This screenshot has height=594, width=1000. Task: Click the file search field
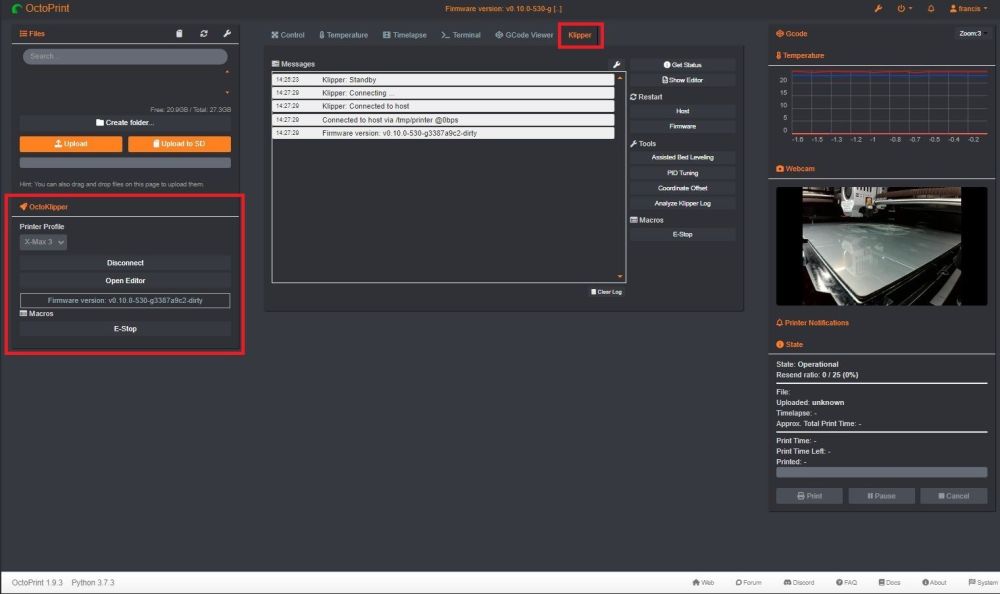[x=125, y=56]
